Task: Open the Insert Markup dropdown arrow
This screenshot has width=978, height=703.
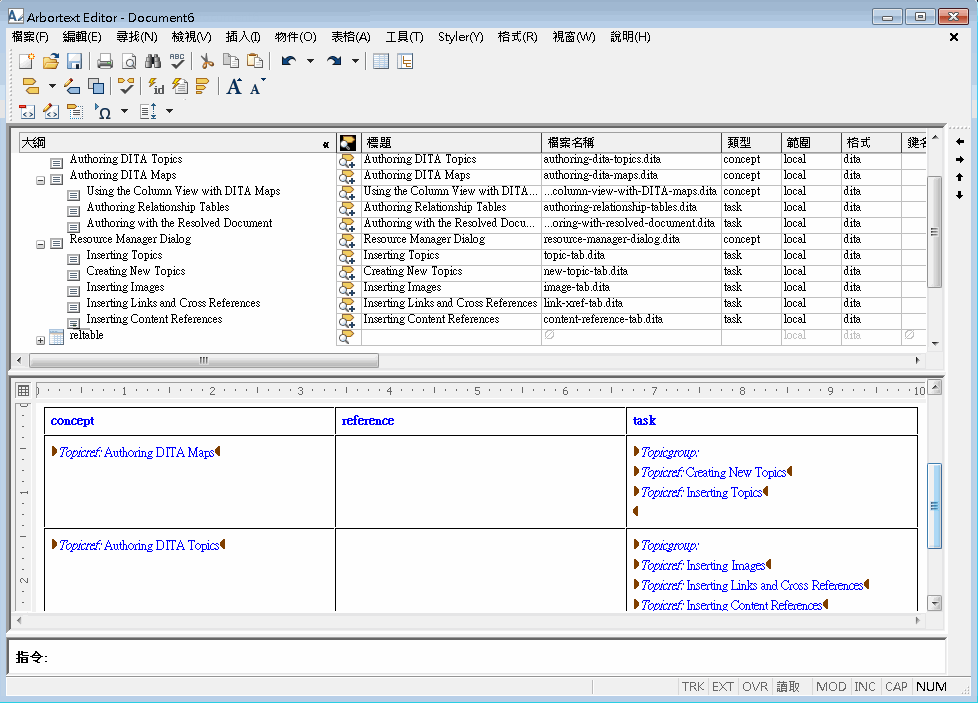Action: point(52,86)
